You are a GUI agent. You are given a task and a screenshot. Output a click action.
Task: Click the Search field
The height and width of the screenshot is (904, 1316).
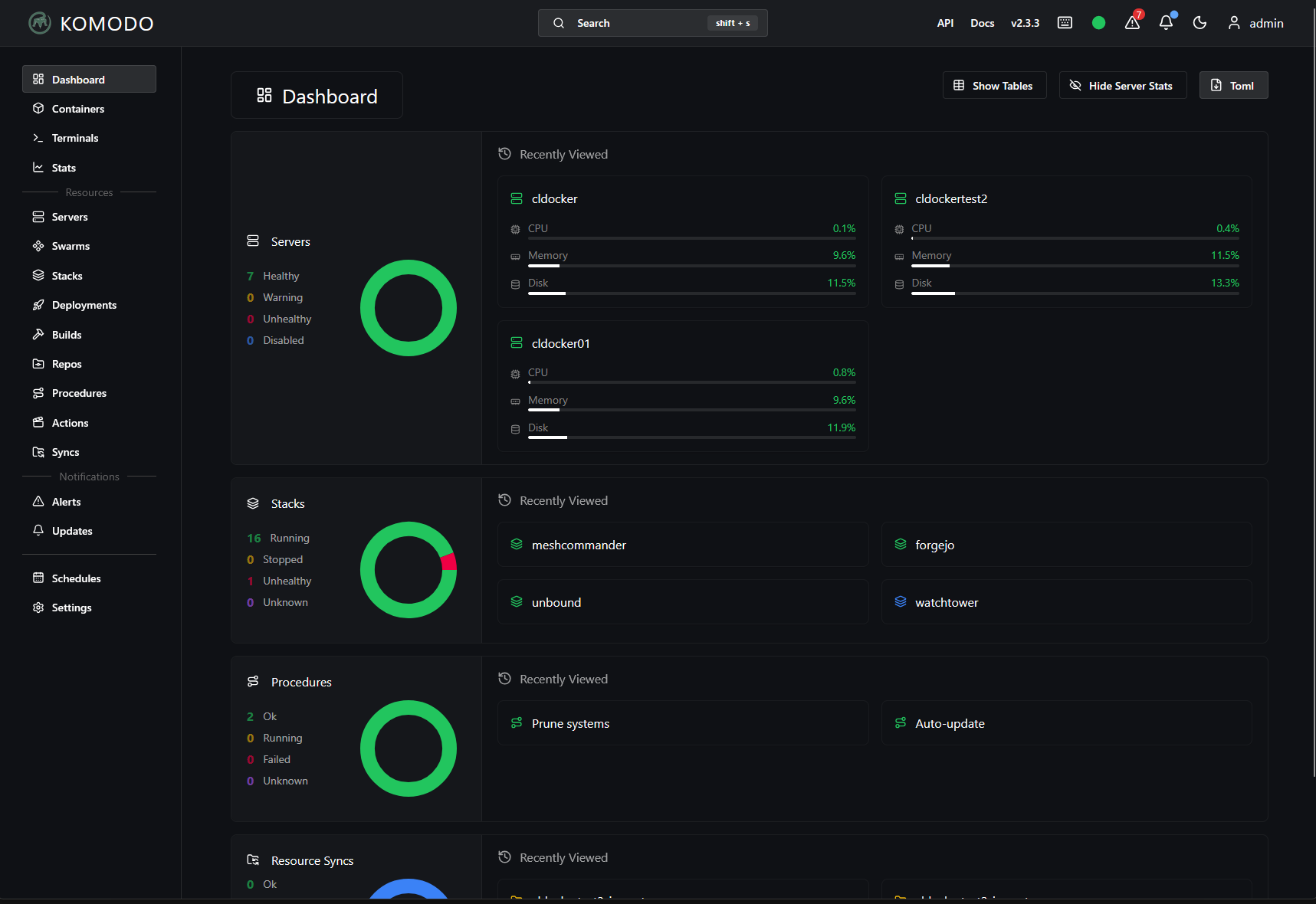click(x=652, y=23)
